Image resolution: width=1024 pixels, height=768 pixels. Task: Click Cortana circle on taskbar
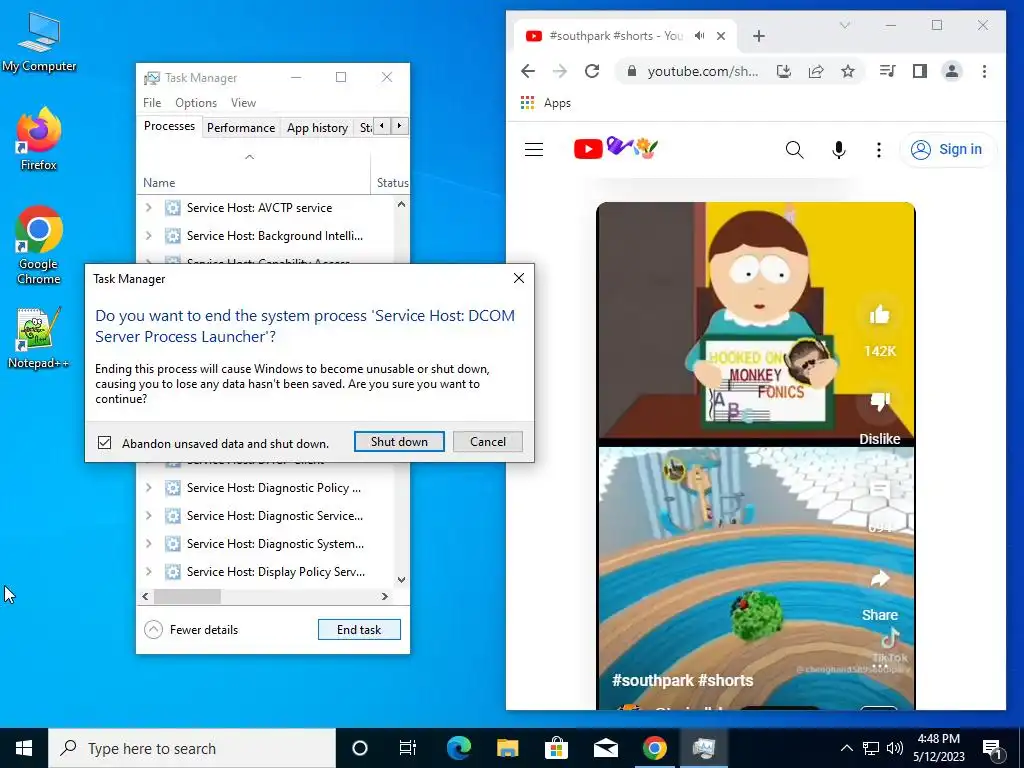click(360, 748)
